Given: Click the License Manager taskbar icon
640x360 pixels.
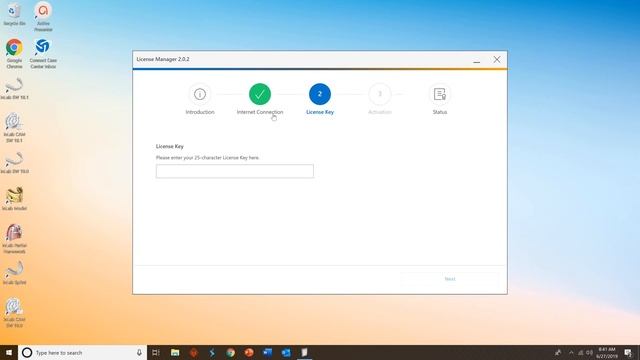Looking at the screenshot, I should pos(304,353).
